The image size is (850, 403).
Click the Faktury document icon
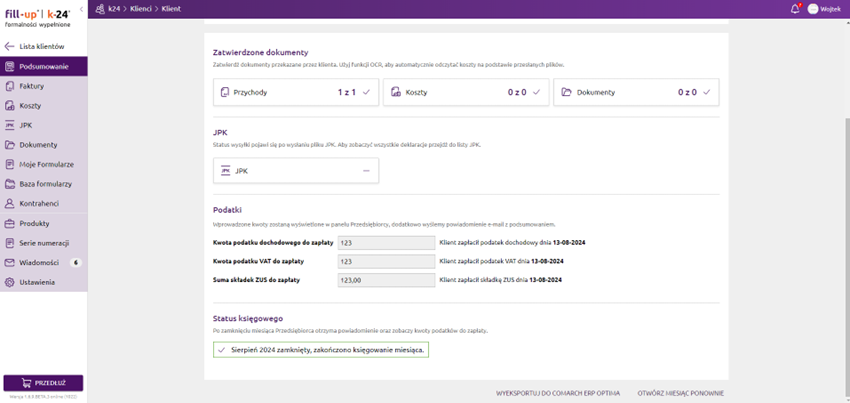pyautogui.click(x=9, y=86)
